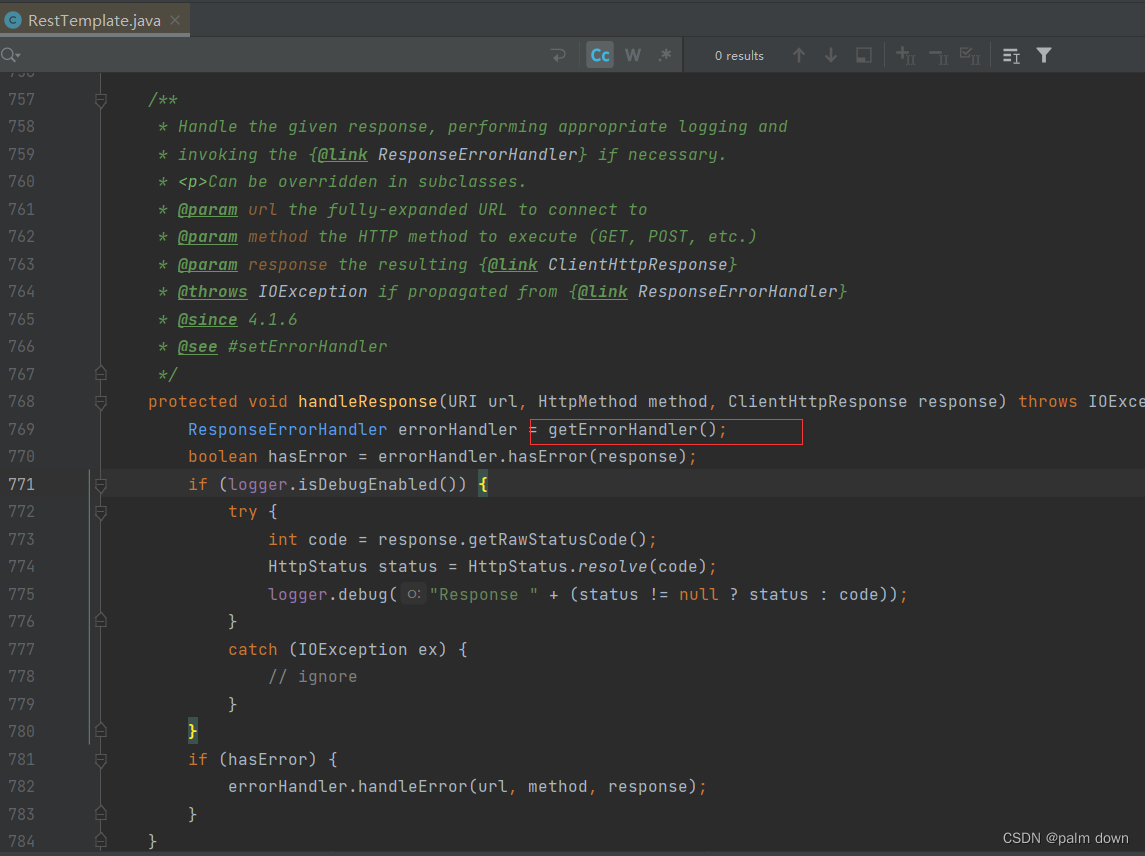Screen dimensions: 1145x856
Task: Click line number 769 in gutter
Action: pyautogui.click(x=21, y=429)
